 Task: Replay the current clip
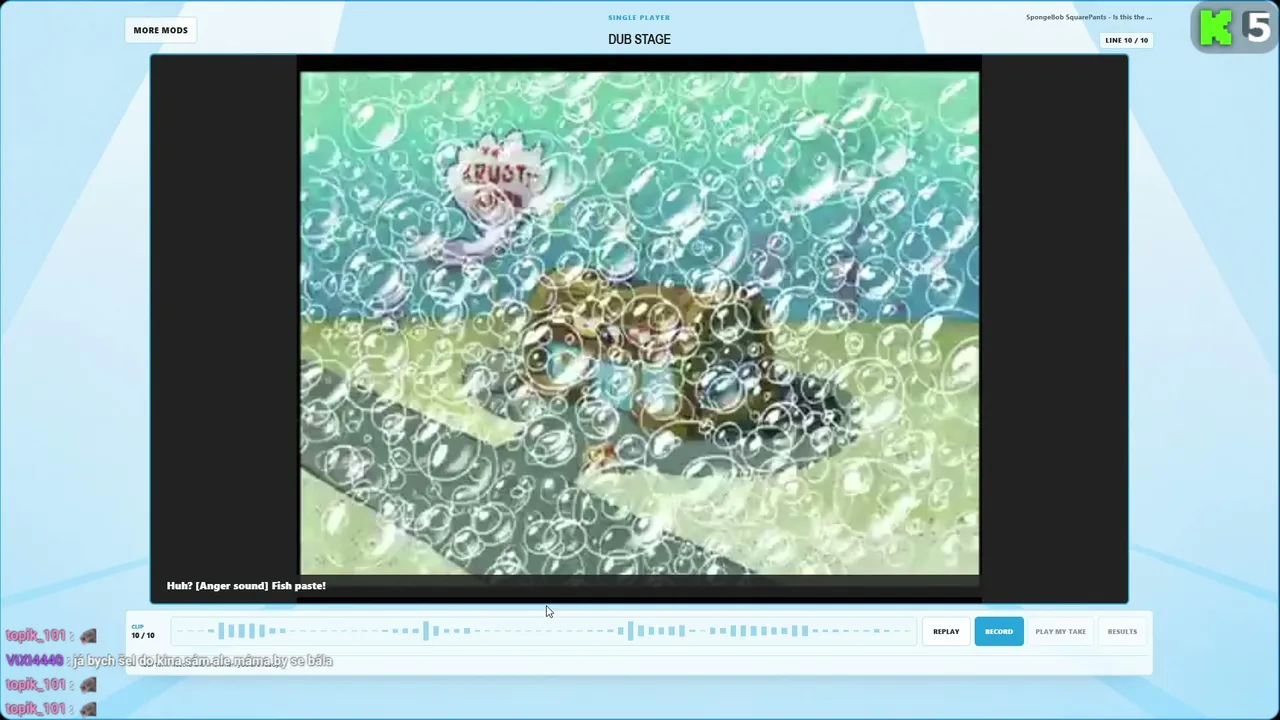coord(946,631)
